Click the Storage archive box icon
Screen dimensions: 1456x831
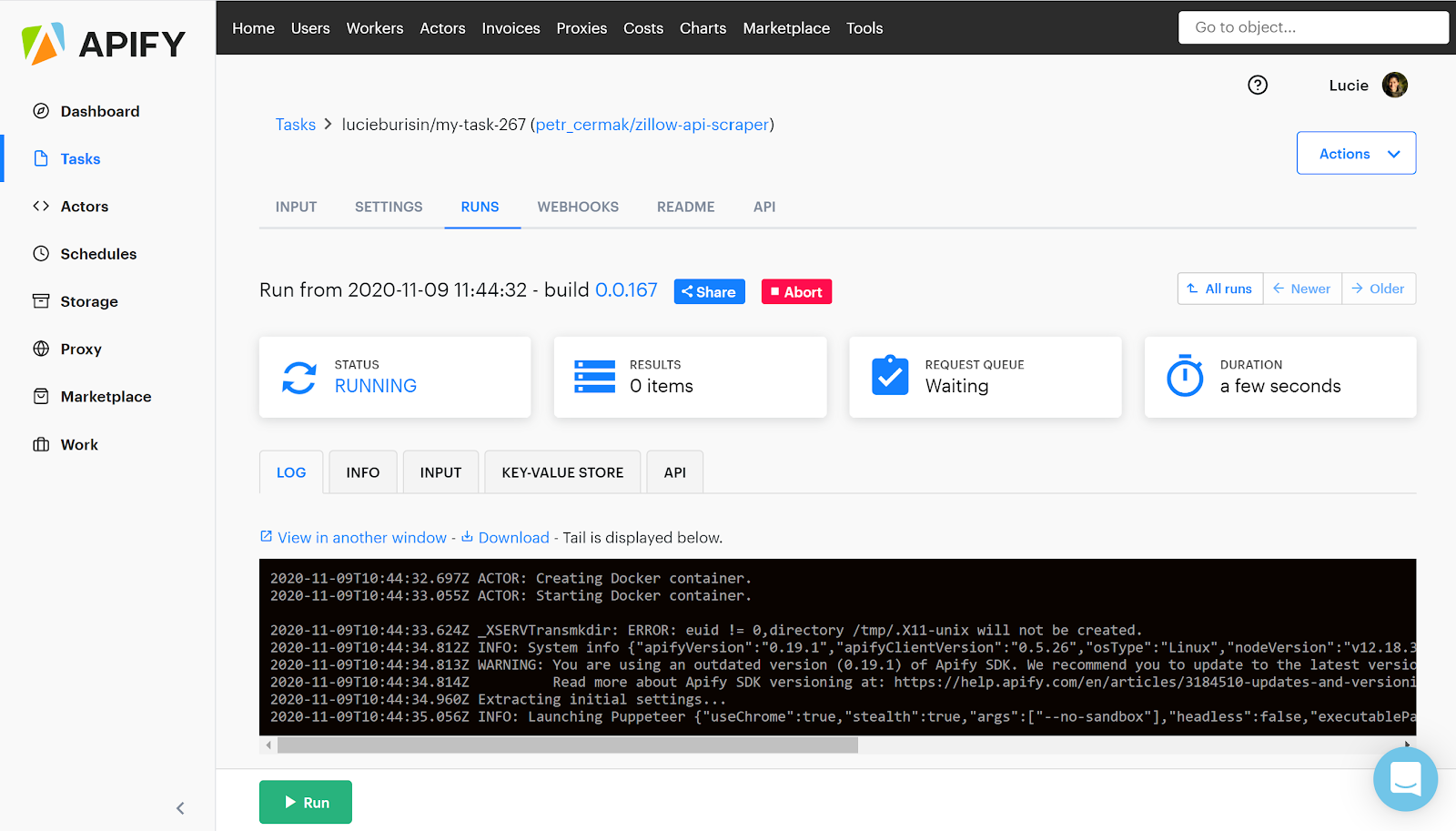(x=41, y=300)
